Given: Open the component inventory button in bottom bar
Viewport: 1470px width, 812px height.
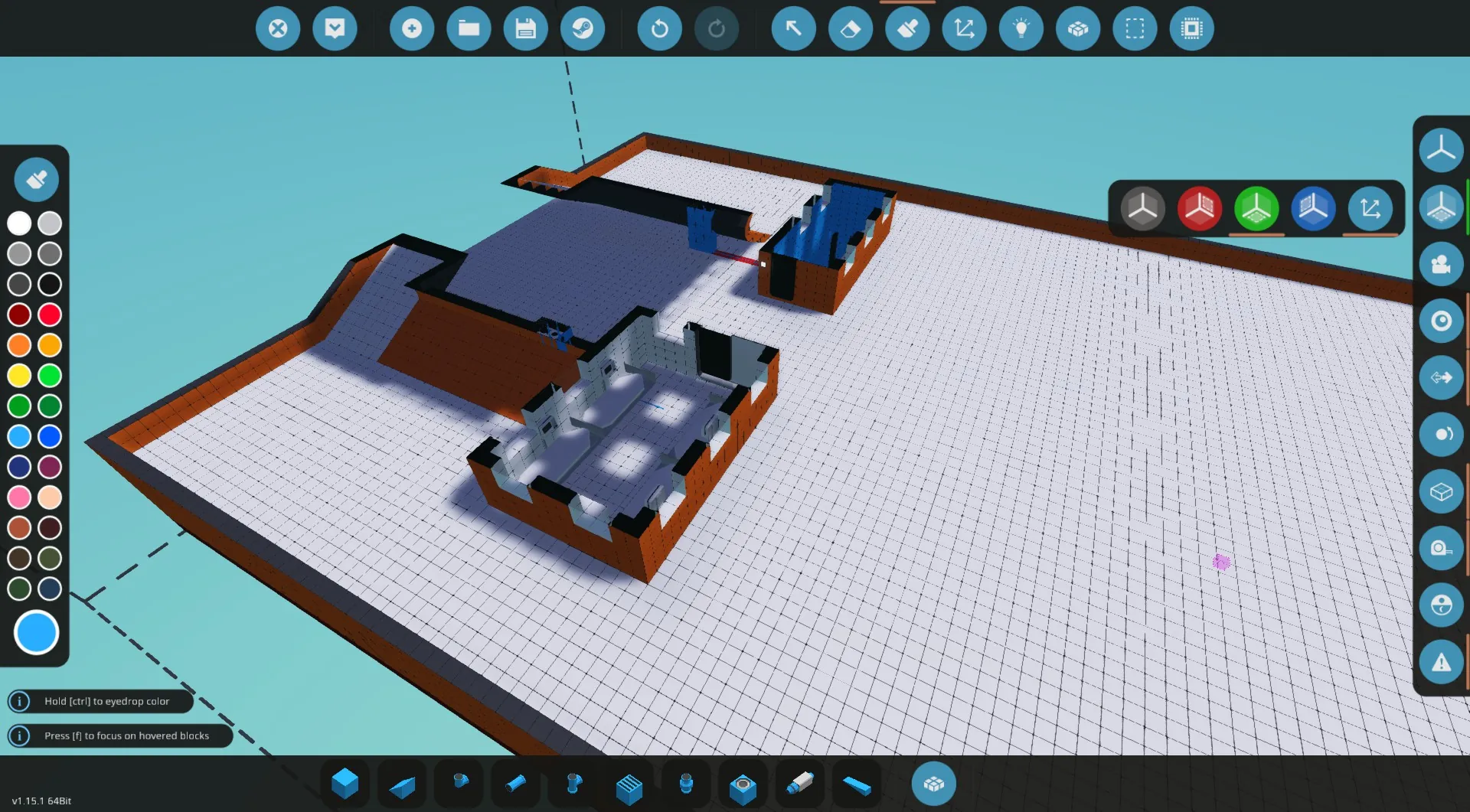Looking at the screenshot, I should [933, 784].
